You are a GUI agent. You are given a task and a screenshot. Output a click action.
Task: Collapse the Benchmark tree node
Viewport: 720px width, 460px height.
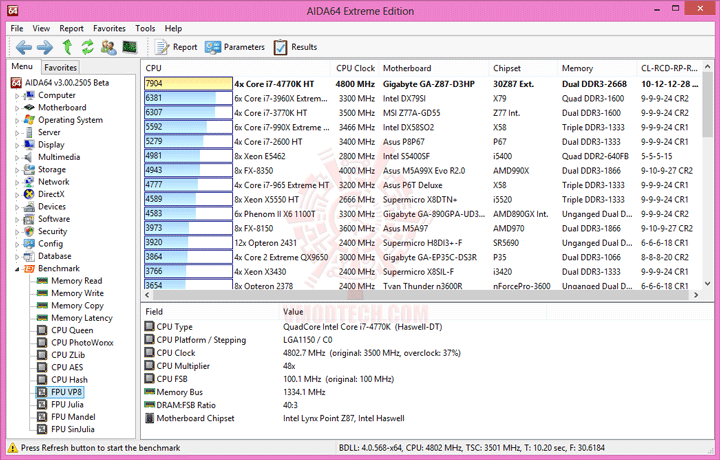click(17, 269)
